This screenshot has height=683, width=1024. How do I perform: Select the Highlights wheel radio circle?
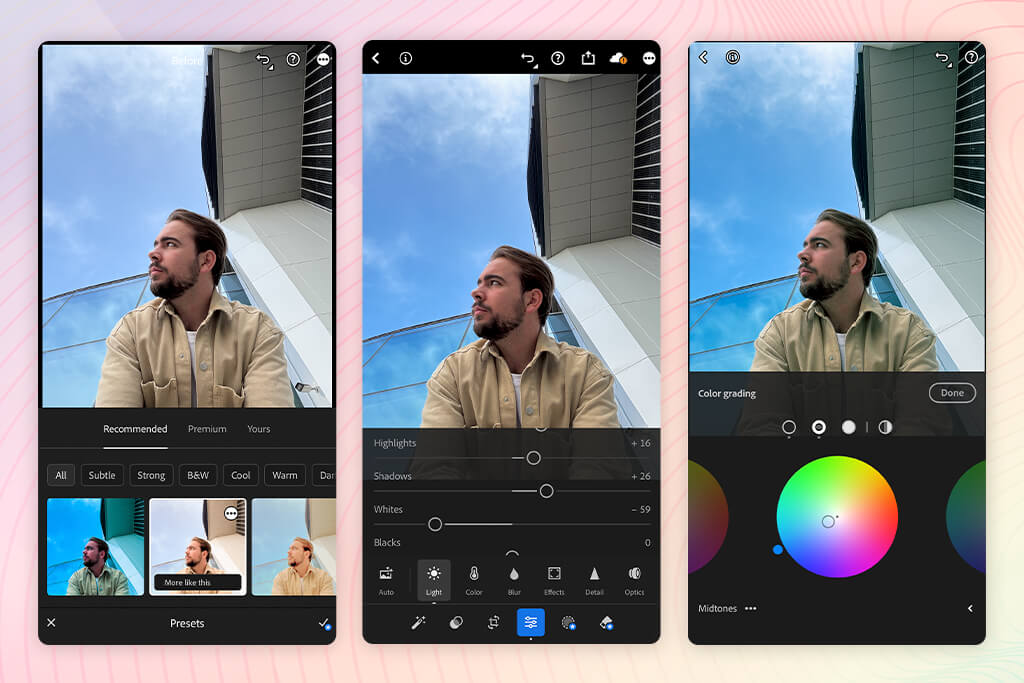(x=848, y=427)
